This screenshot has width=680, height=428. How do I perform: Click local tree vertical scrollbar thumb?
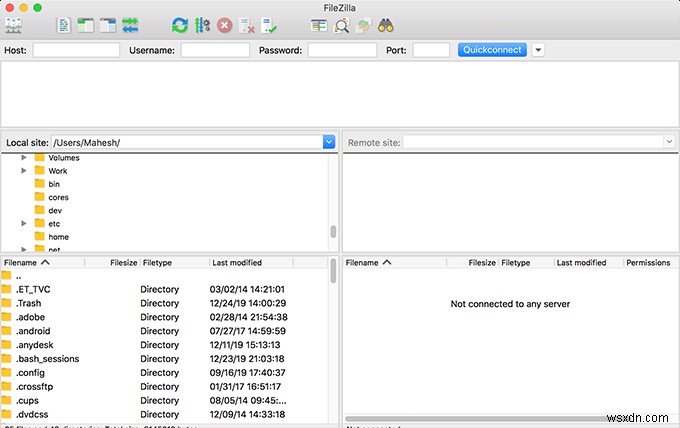[x=333, y=232]
